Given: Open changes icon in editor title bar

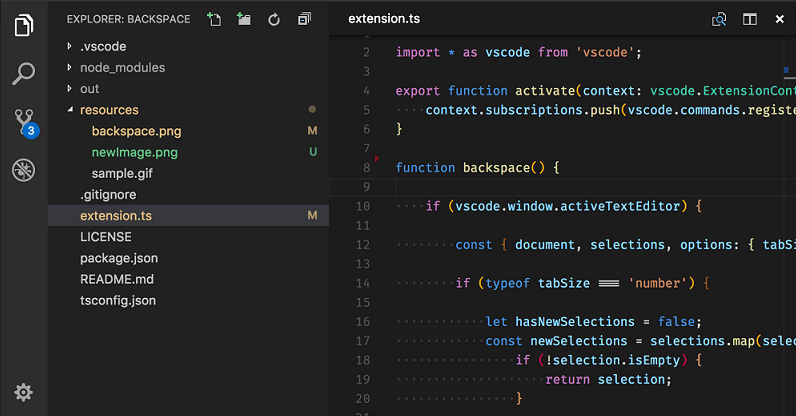Looking at the screenshot, I should click(718, 19).
